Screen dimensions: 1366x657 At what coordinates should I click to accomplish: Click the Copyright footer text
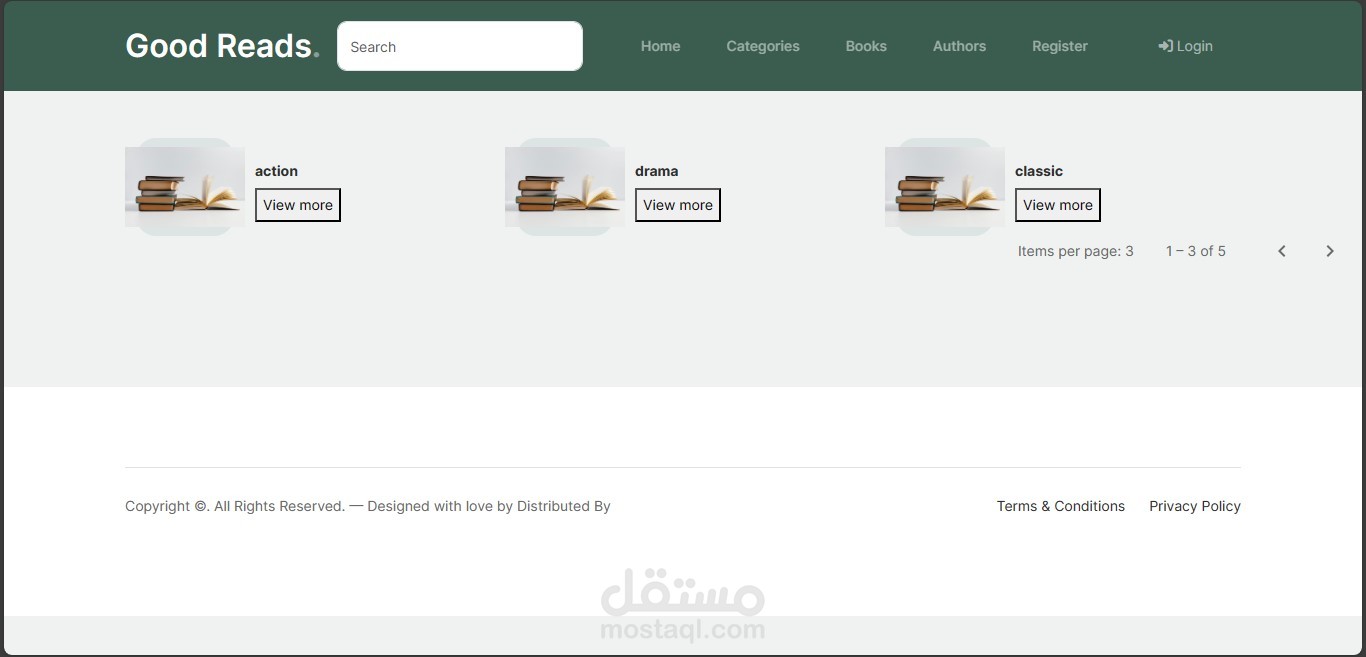point(368,506)
